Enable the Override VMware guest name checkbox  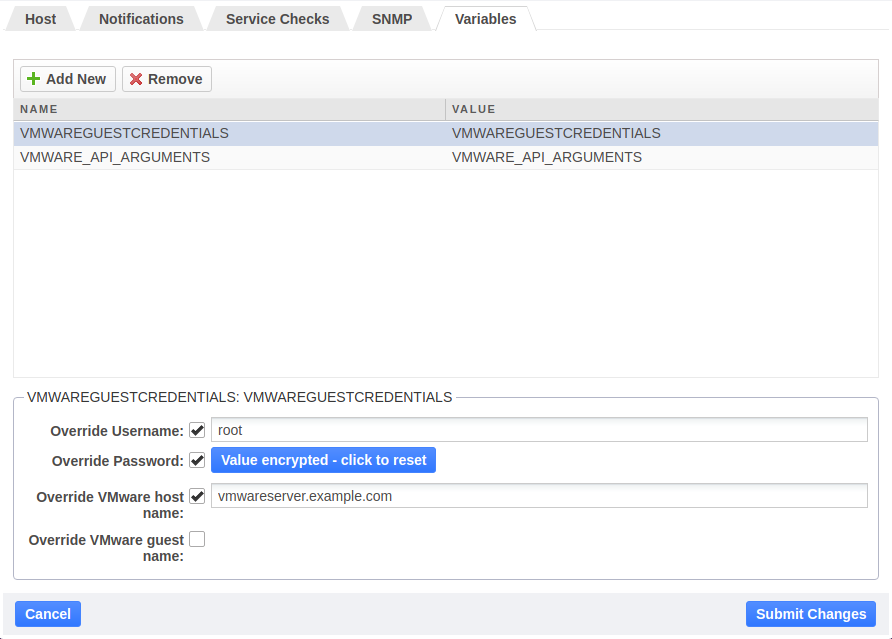(x=197, y=538)
